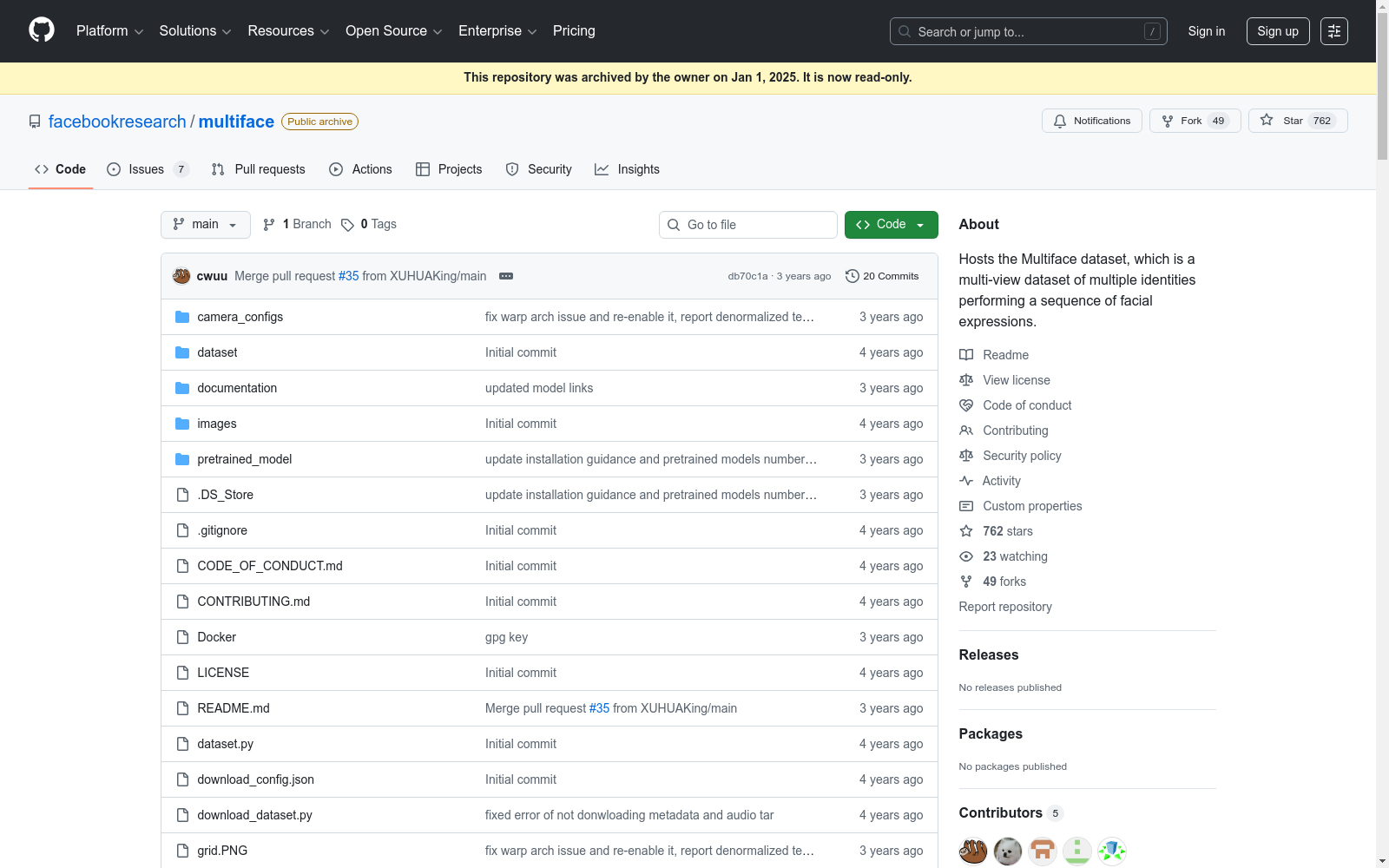Viewport: 1389px width, 868px height.
Task: Click the Go to file input
Action: (748, 225)
